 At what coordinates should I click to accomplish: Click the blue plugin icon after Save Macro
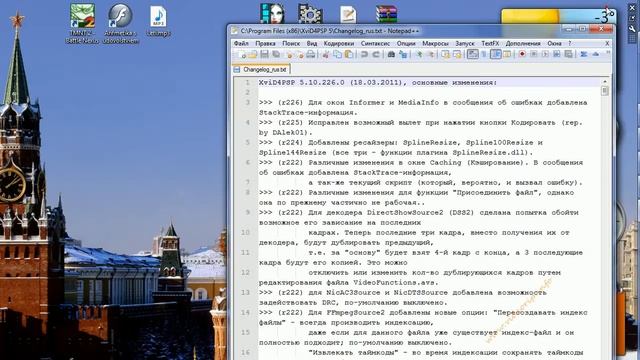(584, 54)
